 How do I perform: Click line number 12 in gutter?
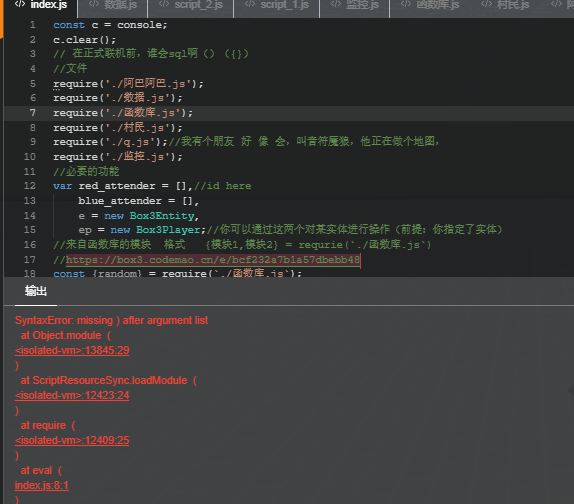(30, 186)
